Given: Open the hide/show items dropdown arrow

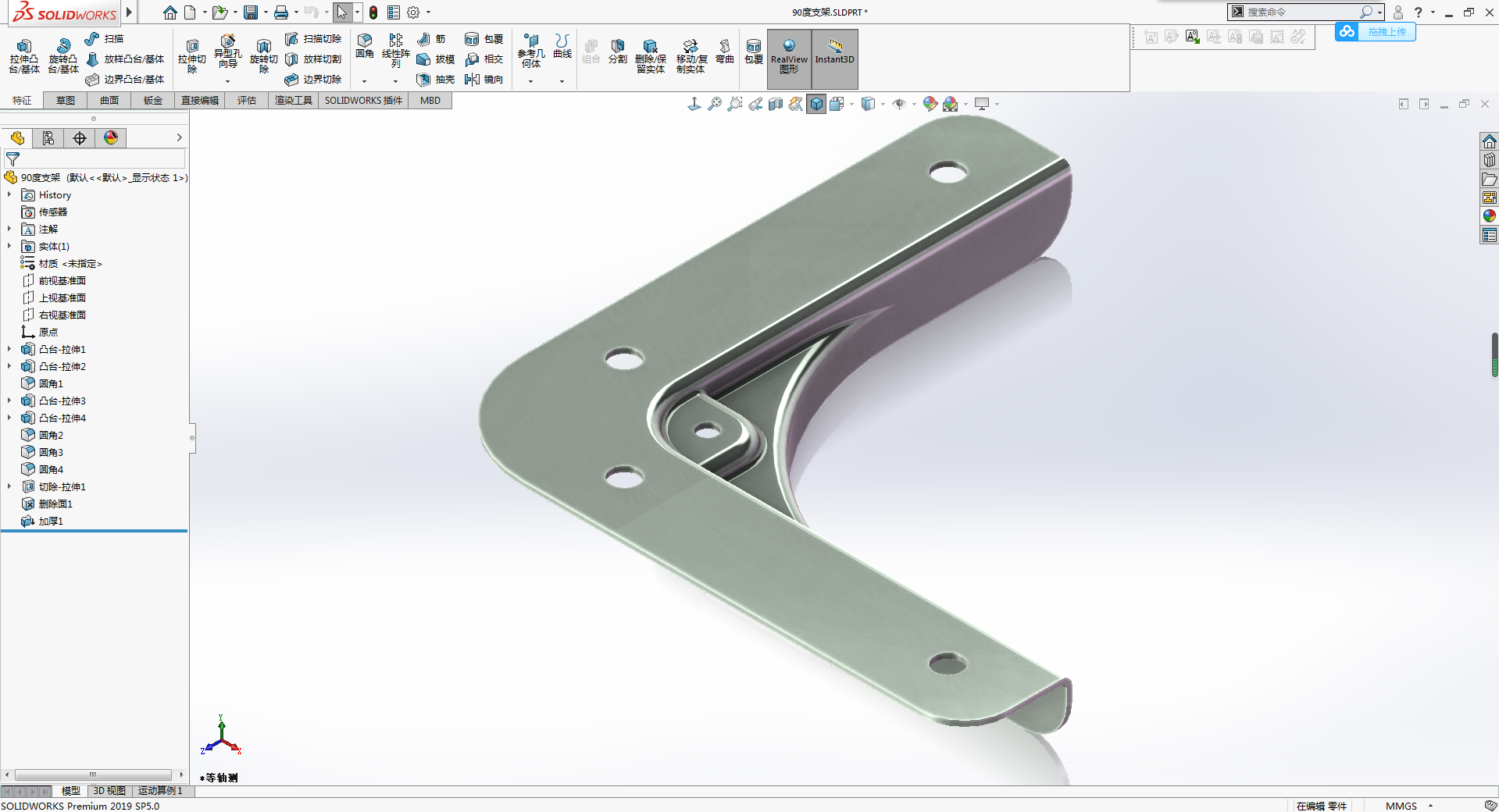Looking at the screenshot, I should tap(914, 104).
